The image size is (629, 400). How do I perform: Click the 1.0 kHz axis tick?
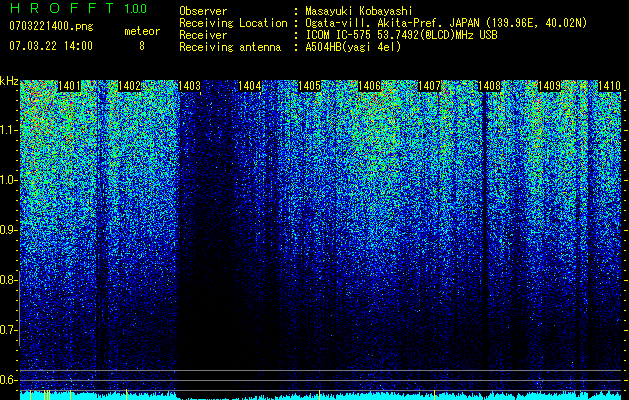click(8, 180)
